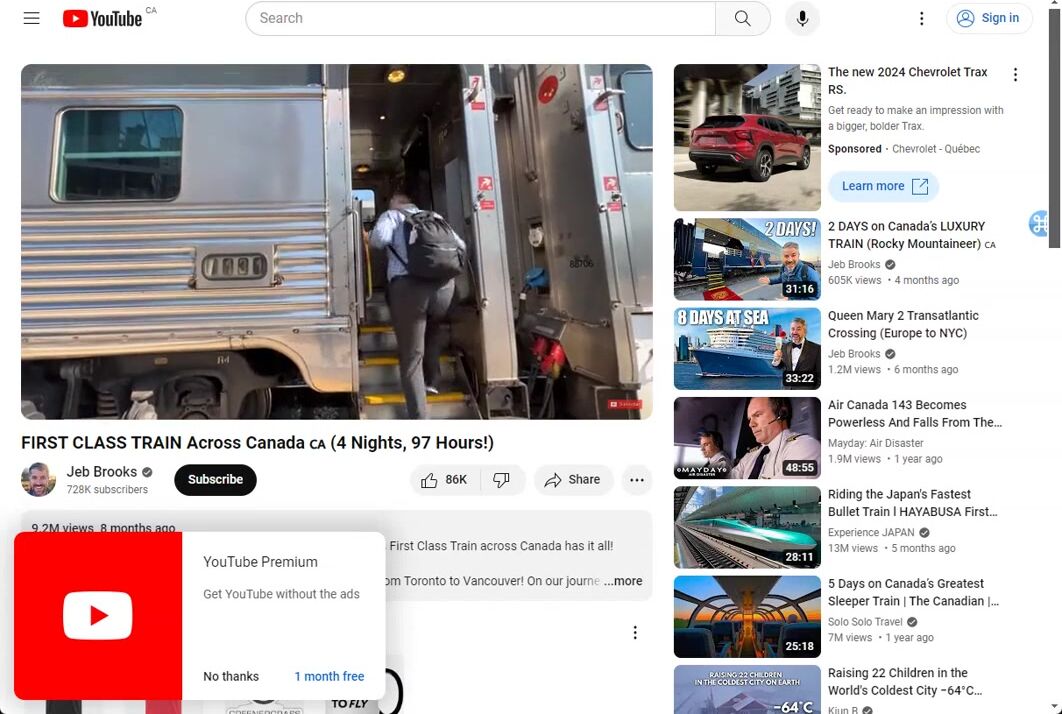The width and height of the screenshot is (1062, 714).
Task: Open The Canadian sleeper train thumbnail
Action: [747, 617]
